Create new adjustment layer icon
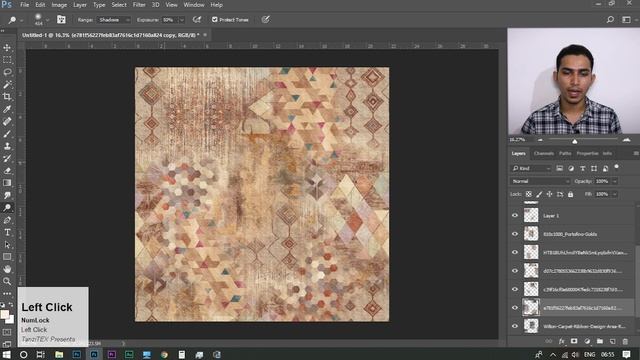Screen dimensions: 640x360 (587, 341)
